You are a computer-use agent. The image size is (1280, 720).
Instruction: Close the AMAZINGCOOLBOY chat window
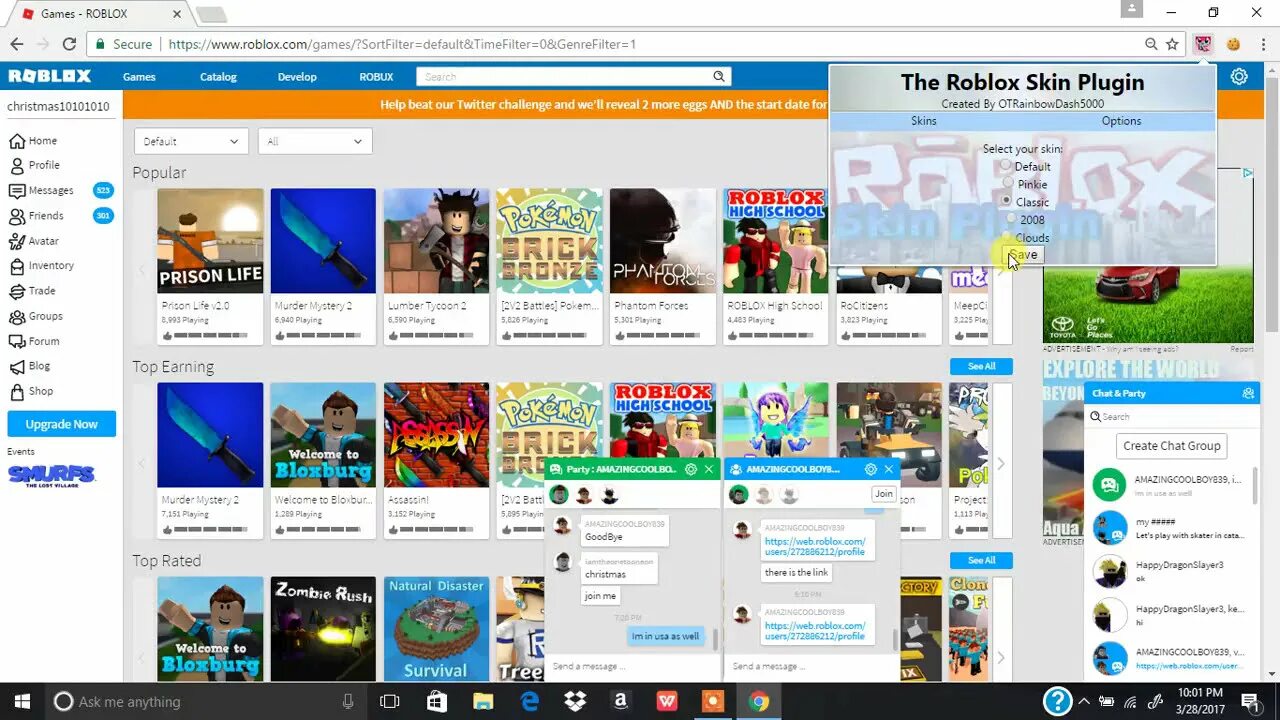click(x=888, y=469)
